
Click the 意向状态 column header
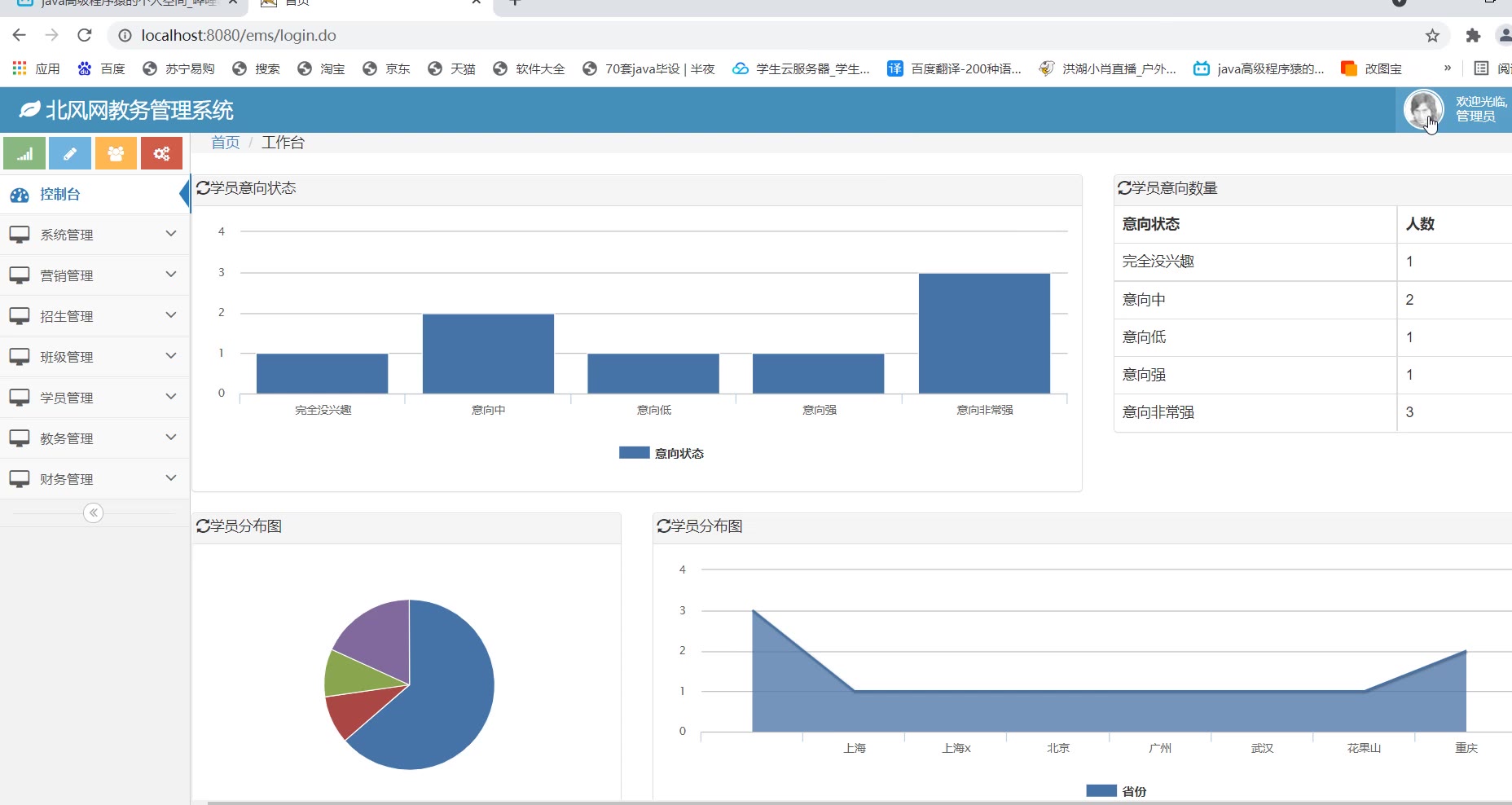[1255, 224]
